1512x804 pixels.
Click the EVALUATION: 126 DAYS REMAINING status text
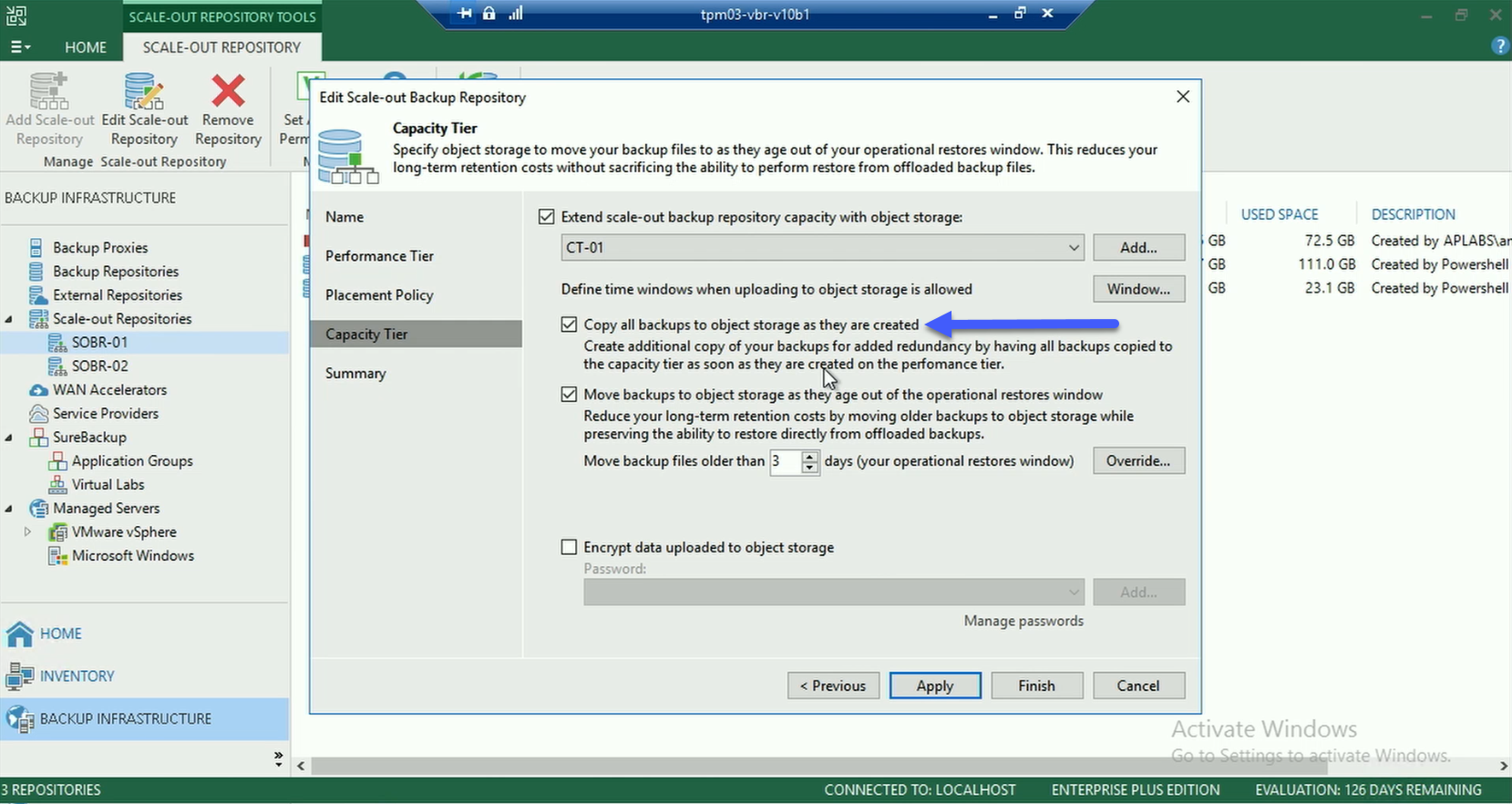point(1368,790)
